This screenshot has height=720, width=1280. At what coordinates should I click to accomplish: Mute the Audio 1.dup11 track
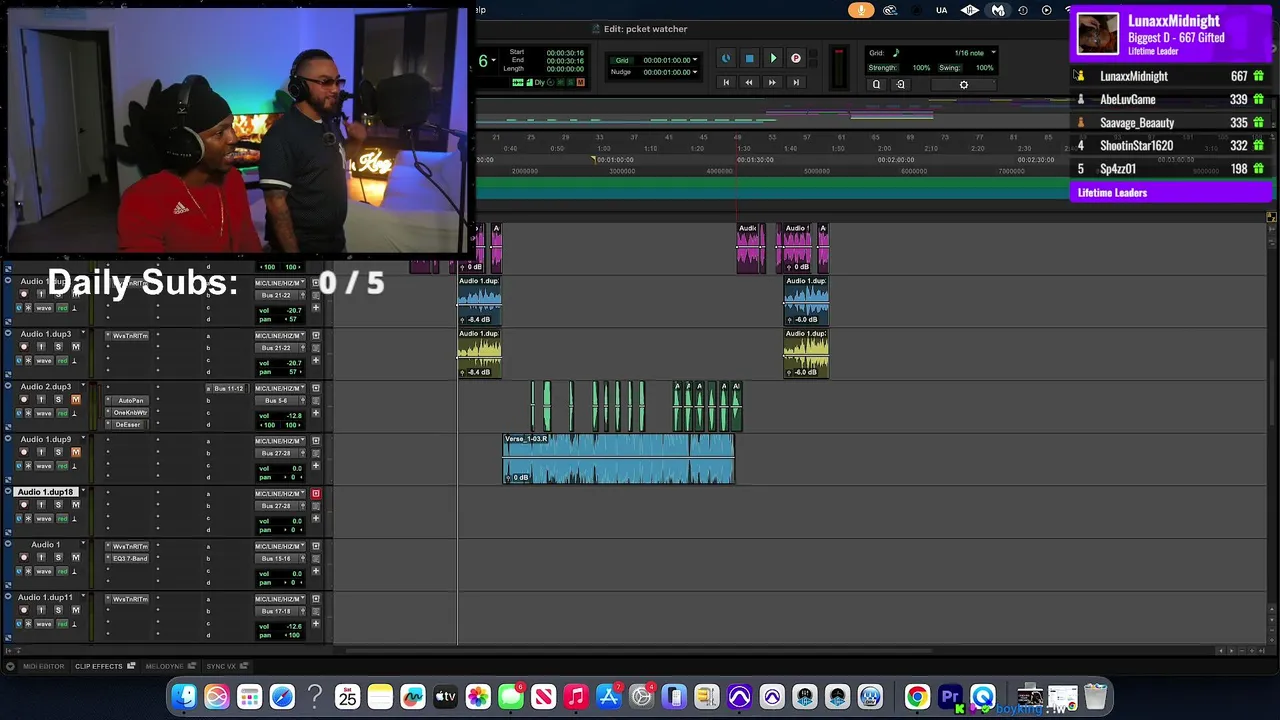click(x=75, y=610)
